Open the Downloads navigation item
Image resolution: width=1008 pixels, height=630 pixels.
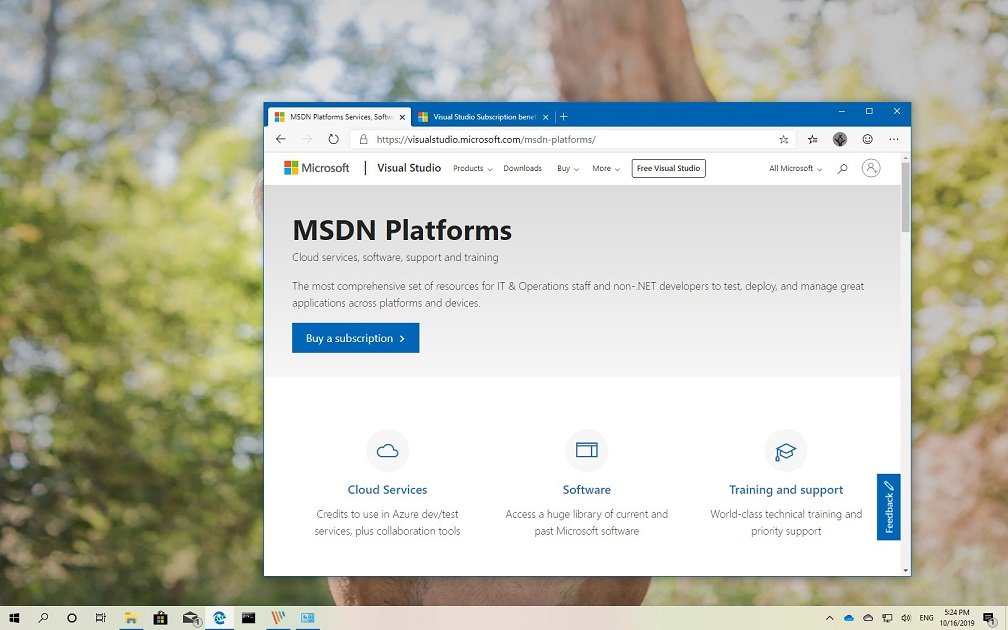pos(522,169)
